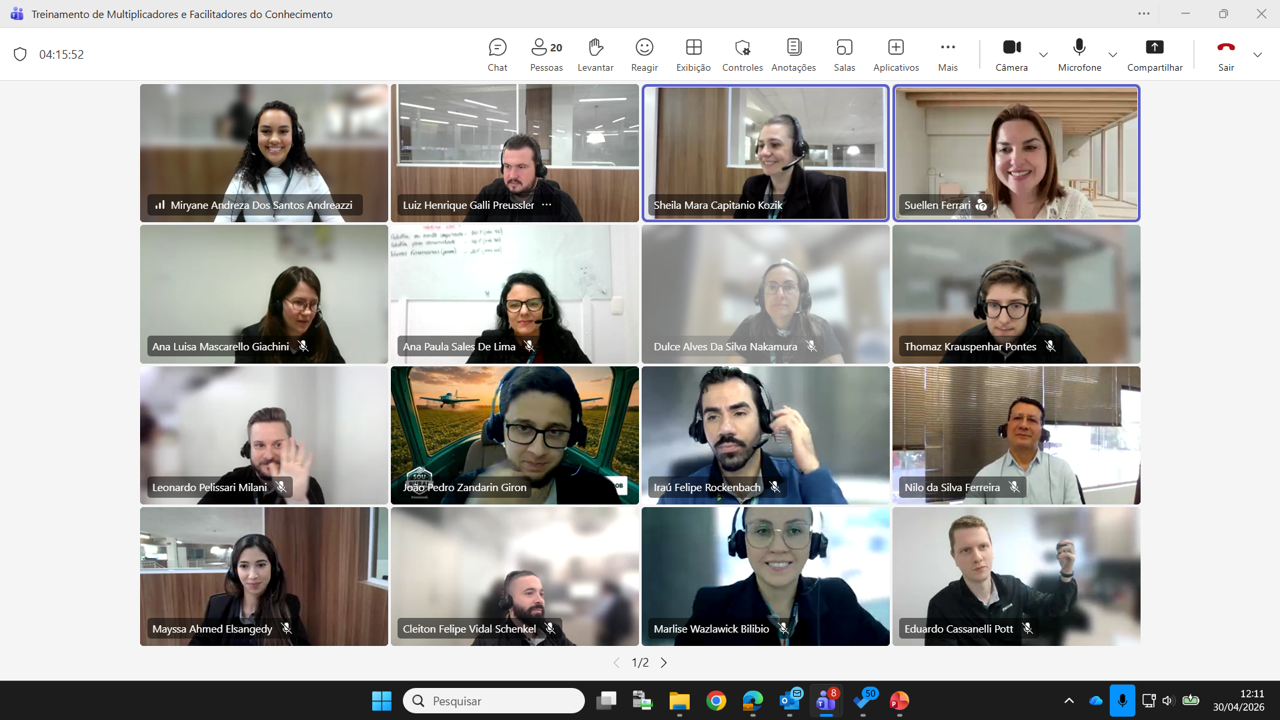This screenshot has width=1280, height=720.
Task: Expand the Câmera options arrow
Action: [x=1043, y=55]
